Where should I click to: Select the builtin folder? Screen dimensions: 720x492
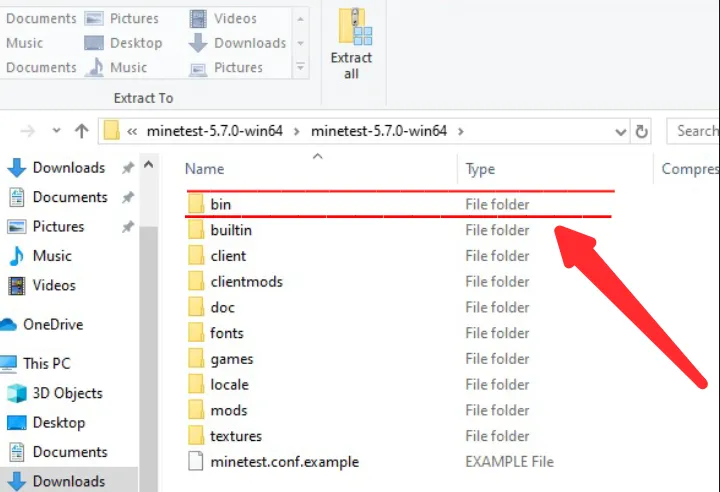click(x=231, y=230)
